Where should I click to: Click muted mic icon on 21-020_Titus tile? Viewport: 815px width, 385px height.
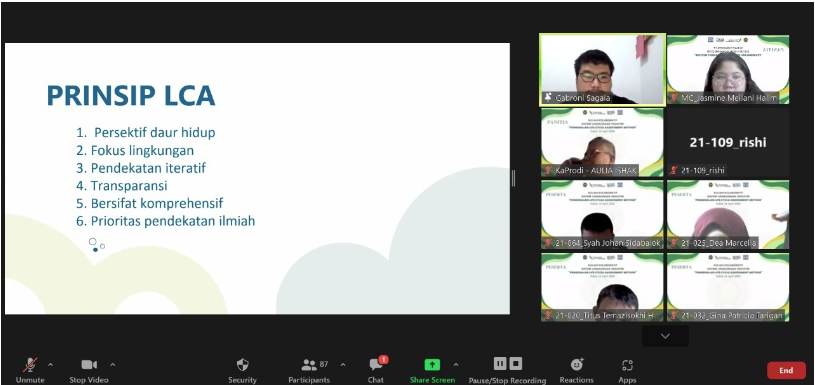(548, 315)
